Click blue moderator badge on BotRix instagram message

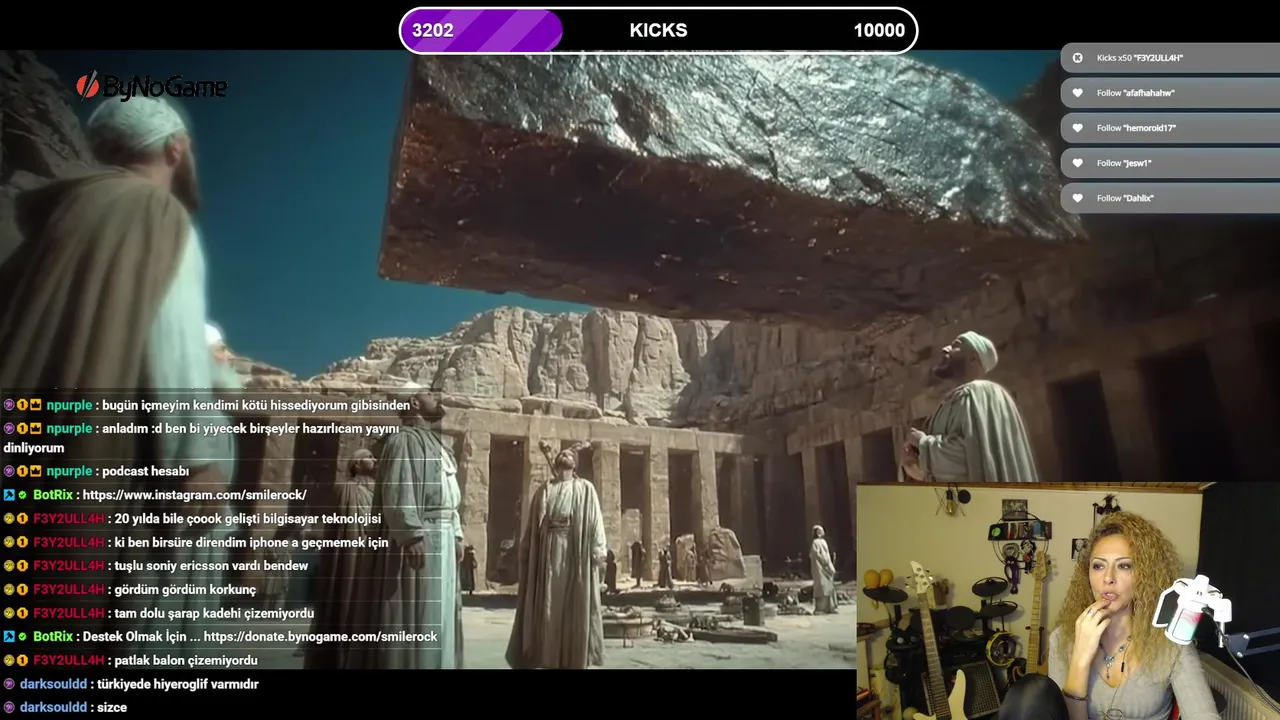pyautogui.click(x=9, y=495)
